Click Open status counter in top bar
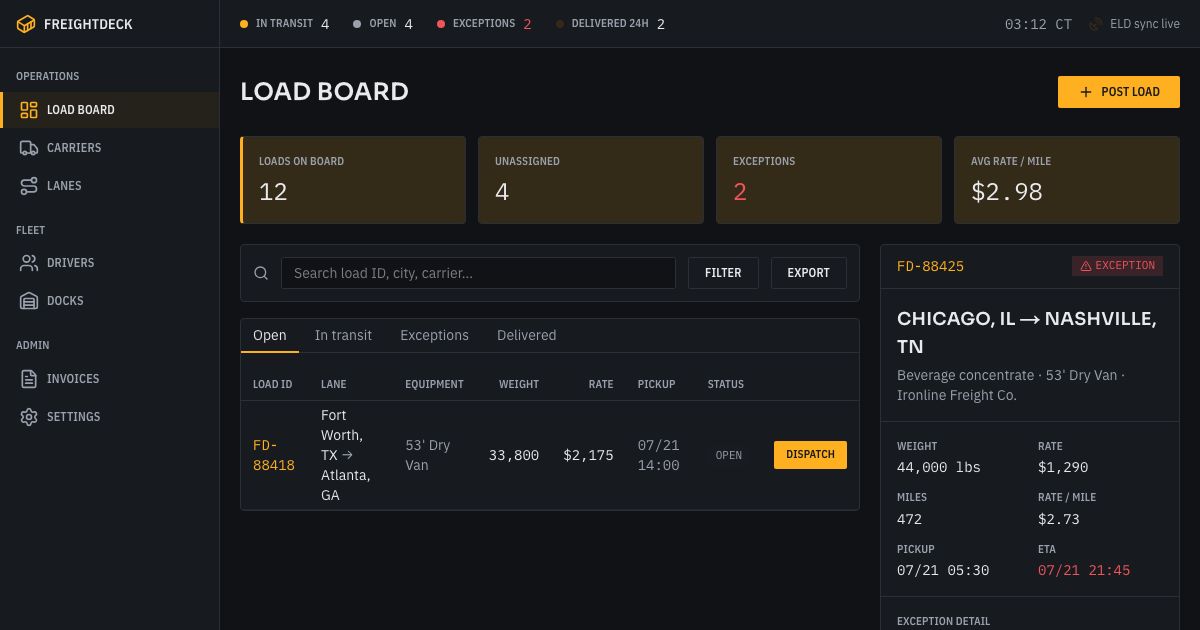The image size is (1200, 630). tap(383, 24)
